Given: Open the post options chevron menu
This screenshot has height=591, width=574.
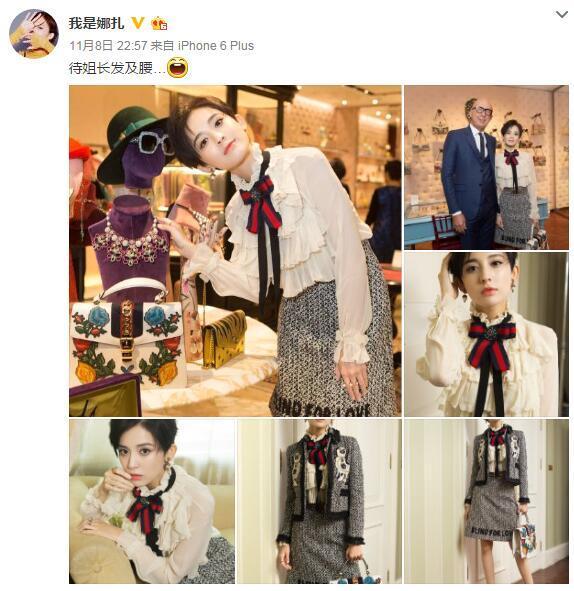Looking at the screenshot, I should click(562, 14).
